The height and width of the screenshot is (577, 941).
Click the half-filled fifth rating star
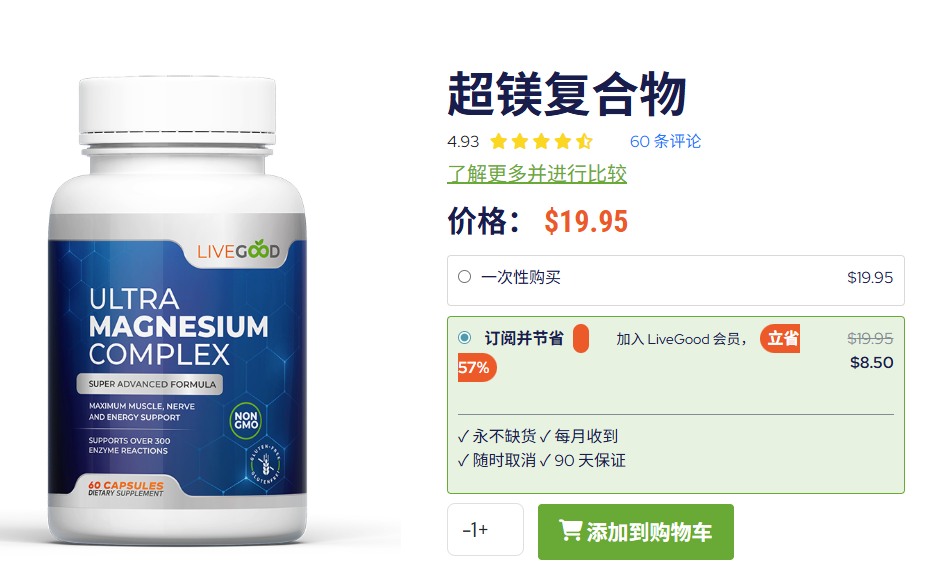(x=584, y=142)
